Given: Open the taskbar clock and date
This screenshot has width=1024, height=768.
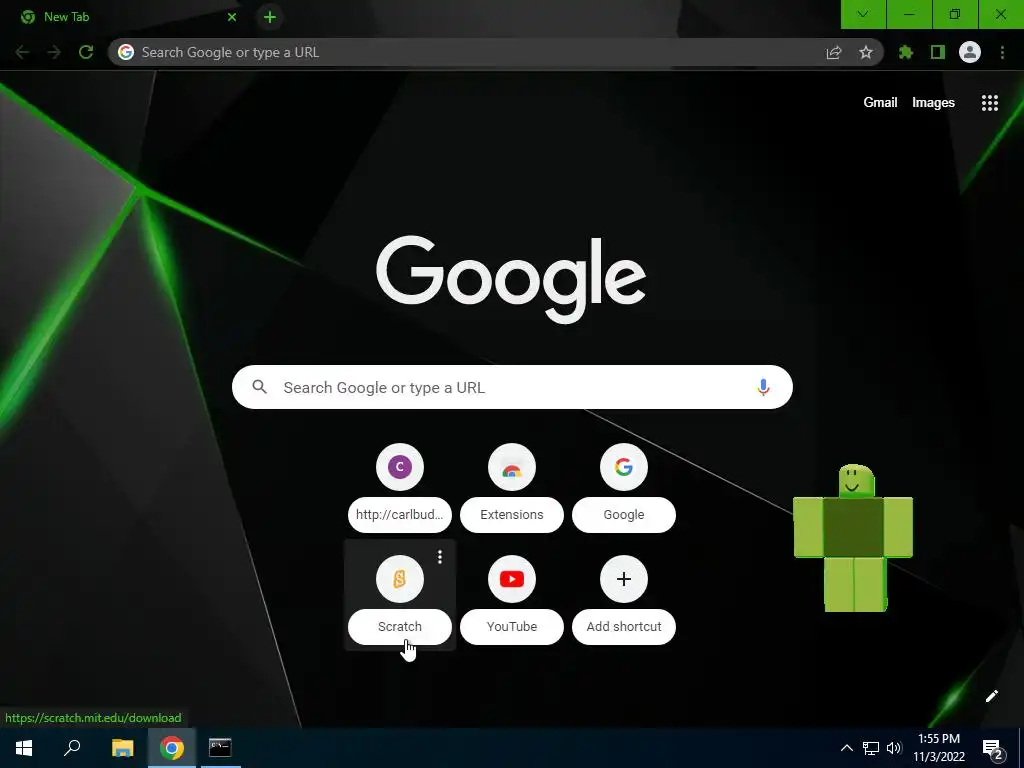Looking at the screenshot, I should [x=939, y=748].
